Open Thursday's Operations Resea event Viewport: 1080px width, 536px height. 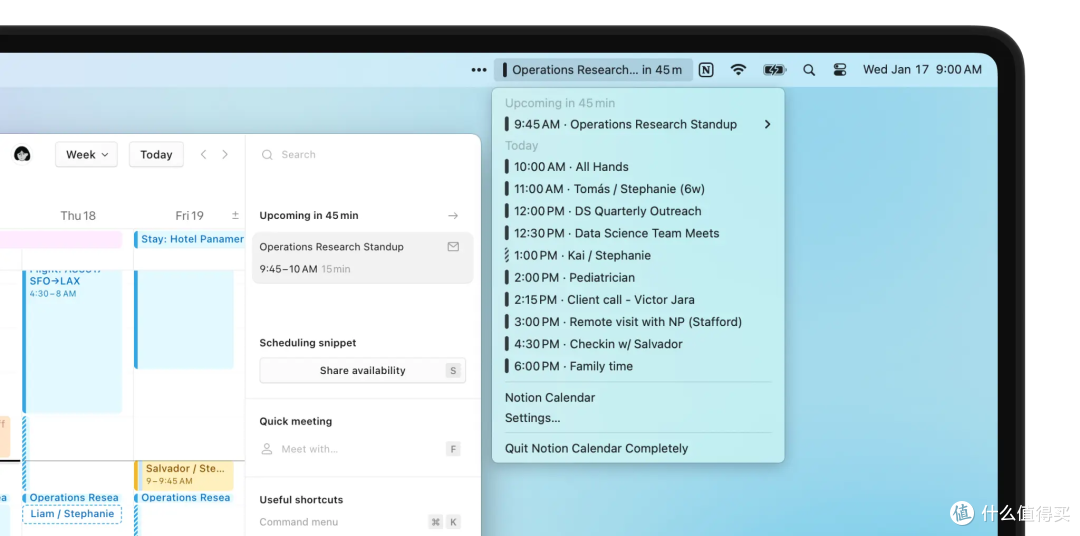pos(72,497)
